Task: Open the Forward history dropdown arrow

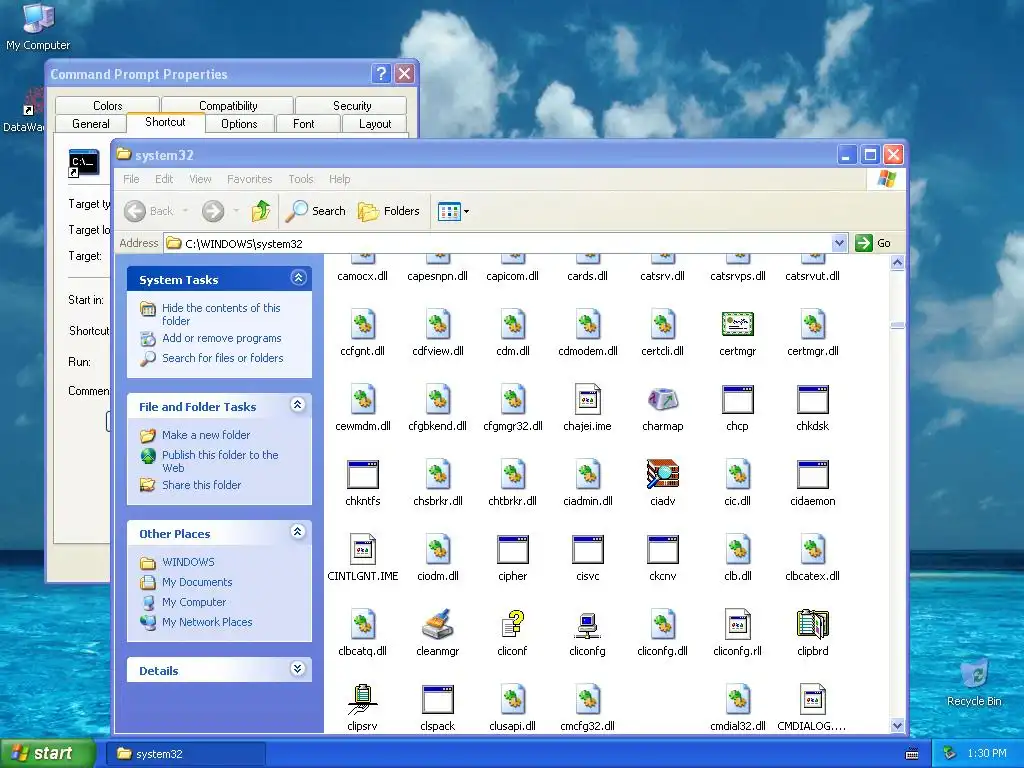Action: [x=236, y=211]
